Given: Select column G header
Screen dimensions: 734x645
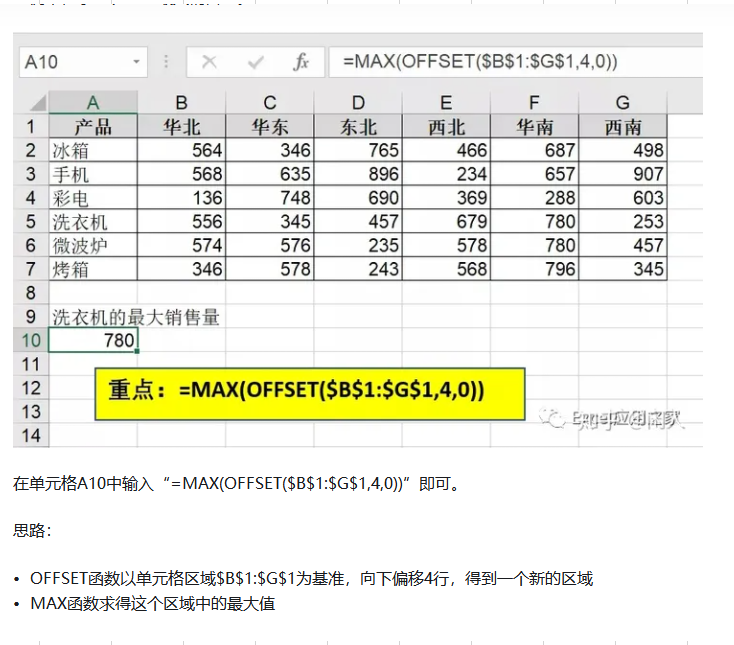Looking at the screenshot, I should (622, 103).
